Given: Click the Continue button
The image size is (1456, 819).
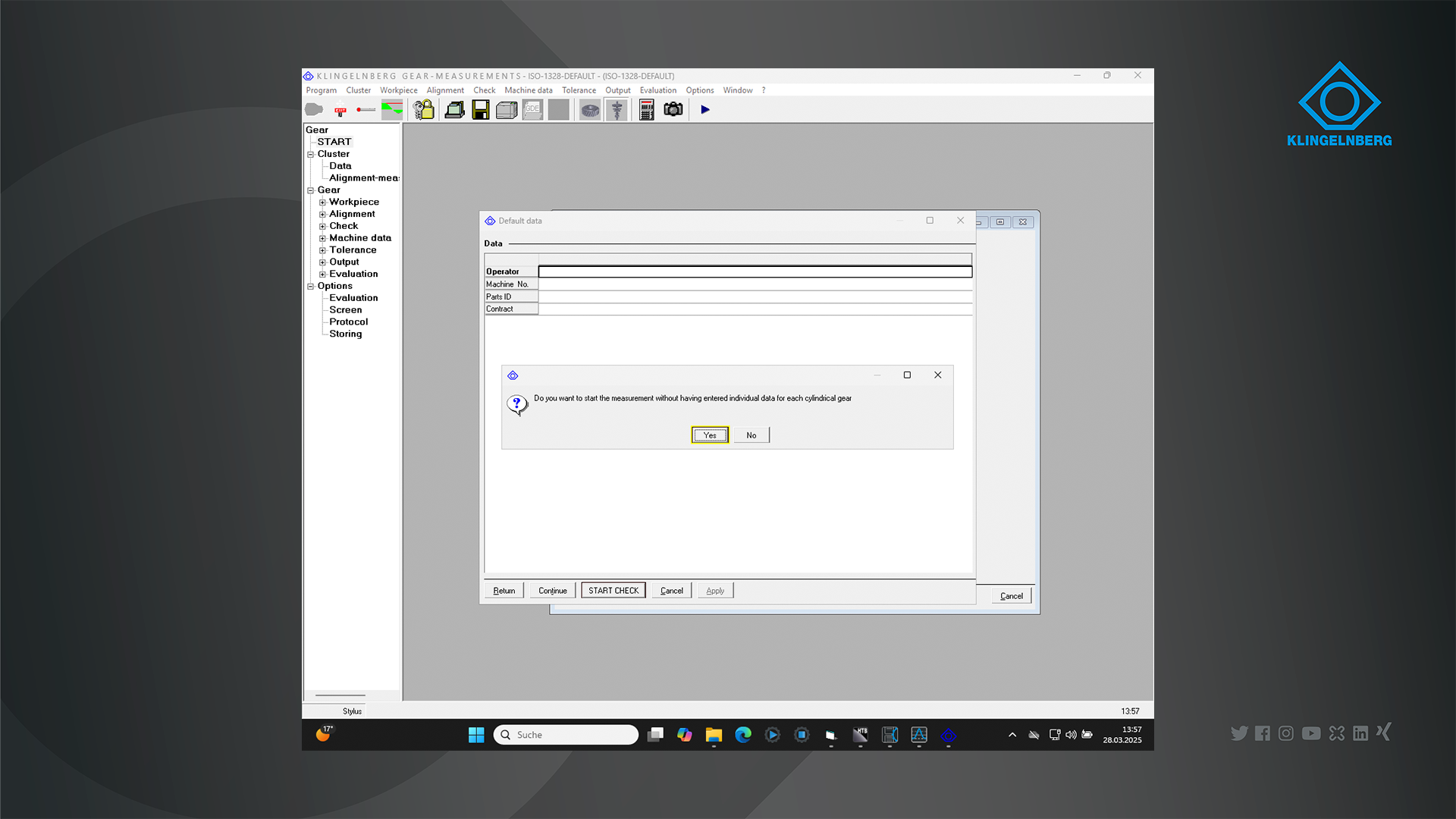Looking at the screenshot, I should (553, 591).
